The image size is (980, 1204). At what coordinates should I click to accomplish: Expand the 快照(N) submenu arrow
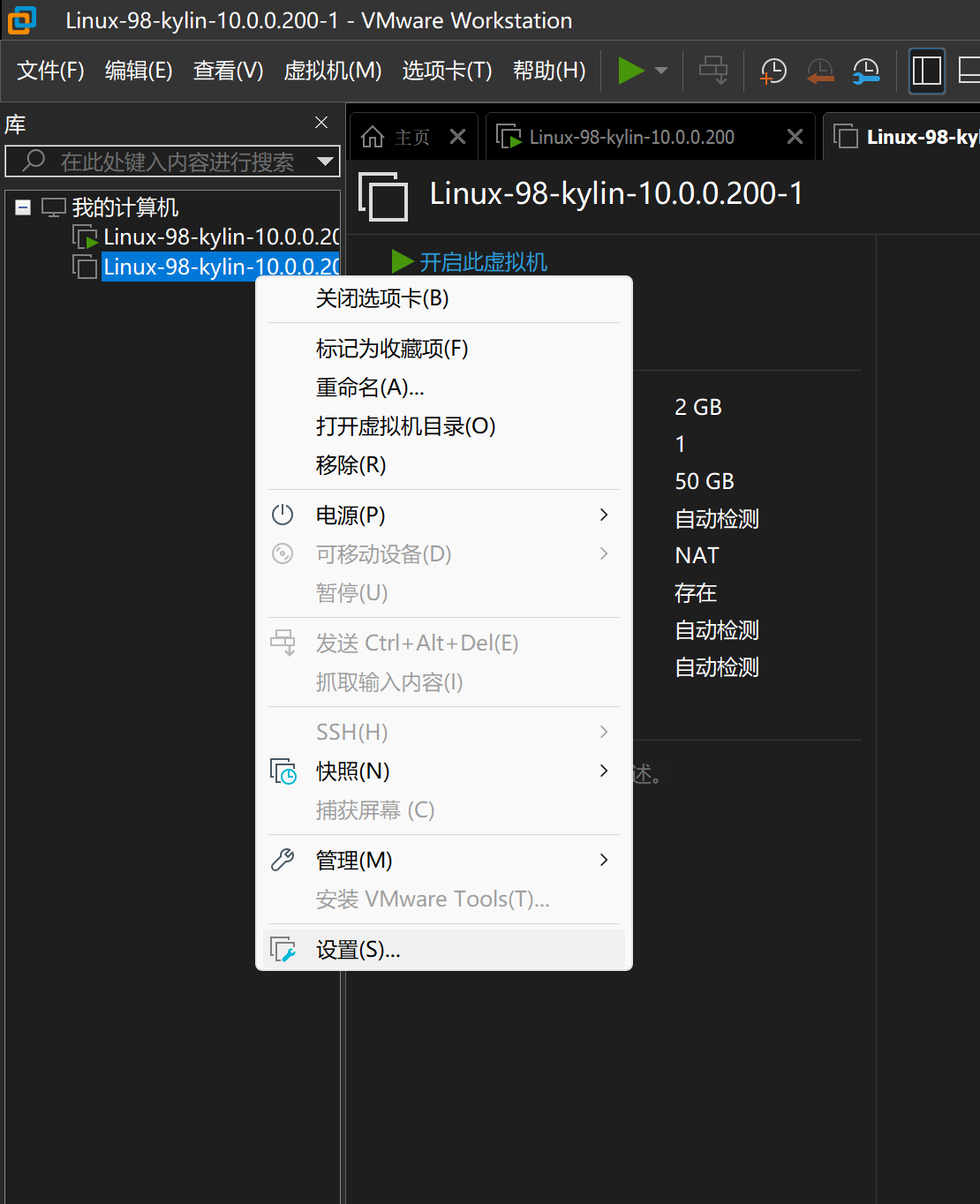(604, 771)
